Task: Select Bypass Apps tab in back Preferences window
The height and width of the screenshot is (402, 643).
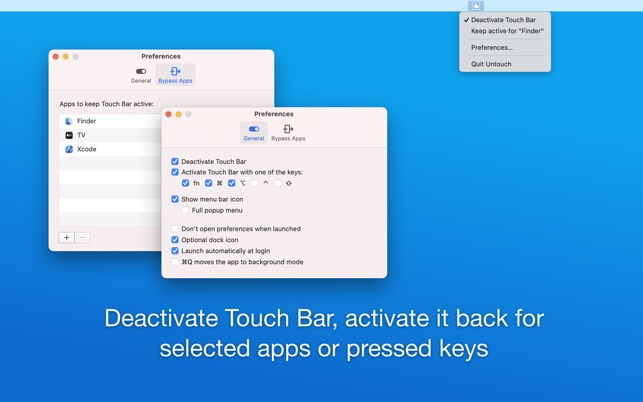Action: tap(176, 75)
